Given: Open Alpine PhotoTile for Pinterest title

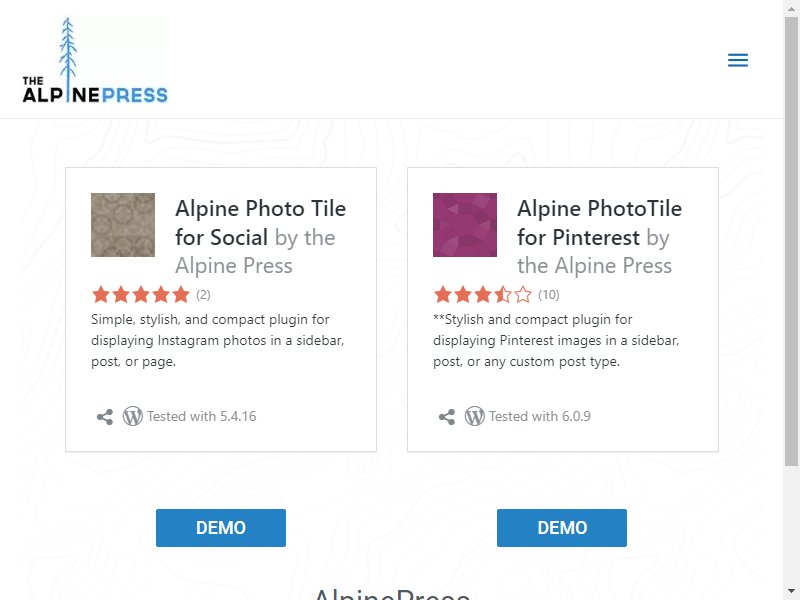Looking at the screenshot, I should 599,222.
